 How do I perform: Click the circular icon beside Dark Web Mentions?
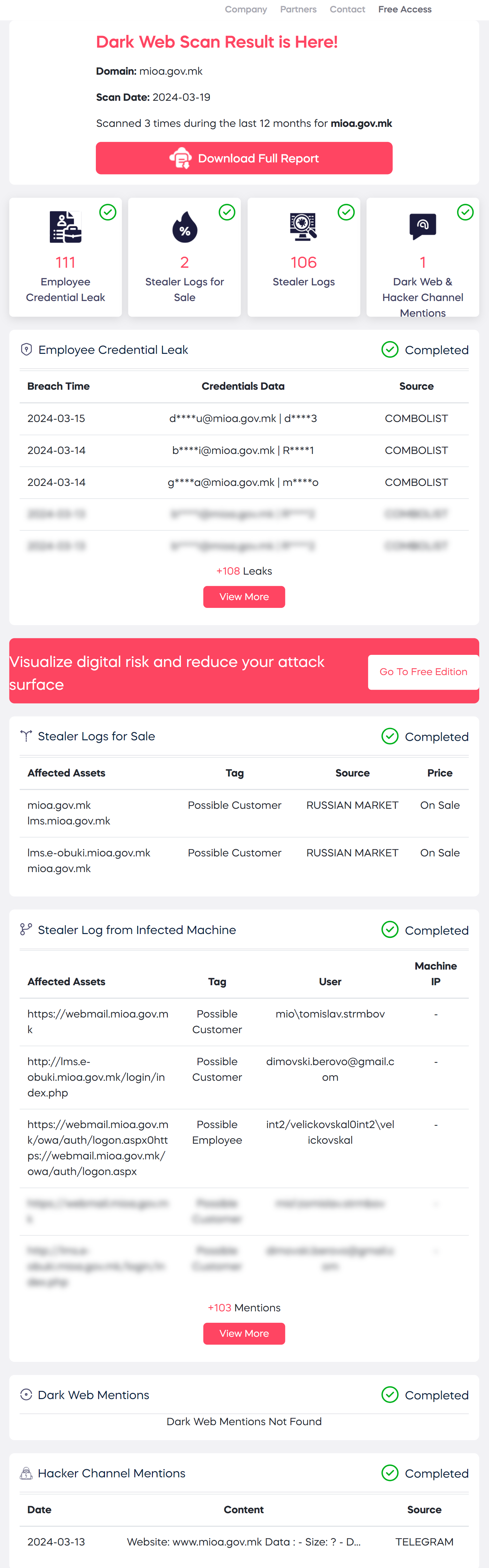pyautogui.click(x=26, y=1395)
